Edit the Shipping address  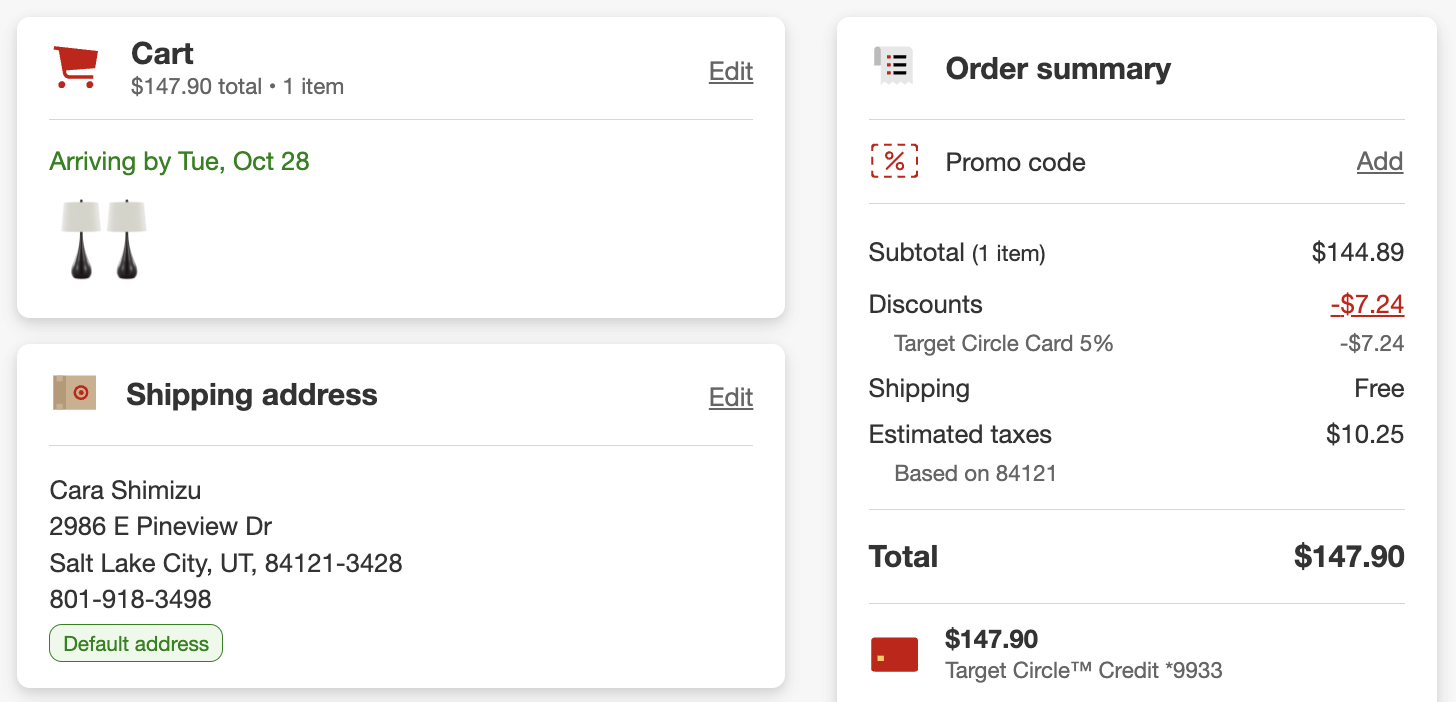[x=730, y=397]
